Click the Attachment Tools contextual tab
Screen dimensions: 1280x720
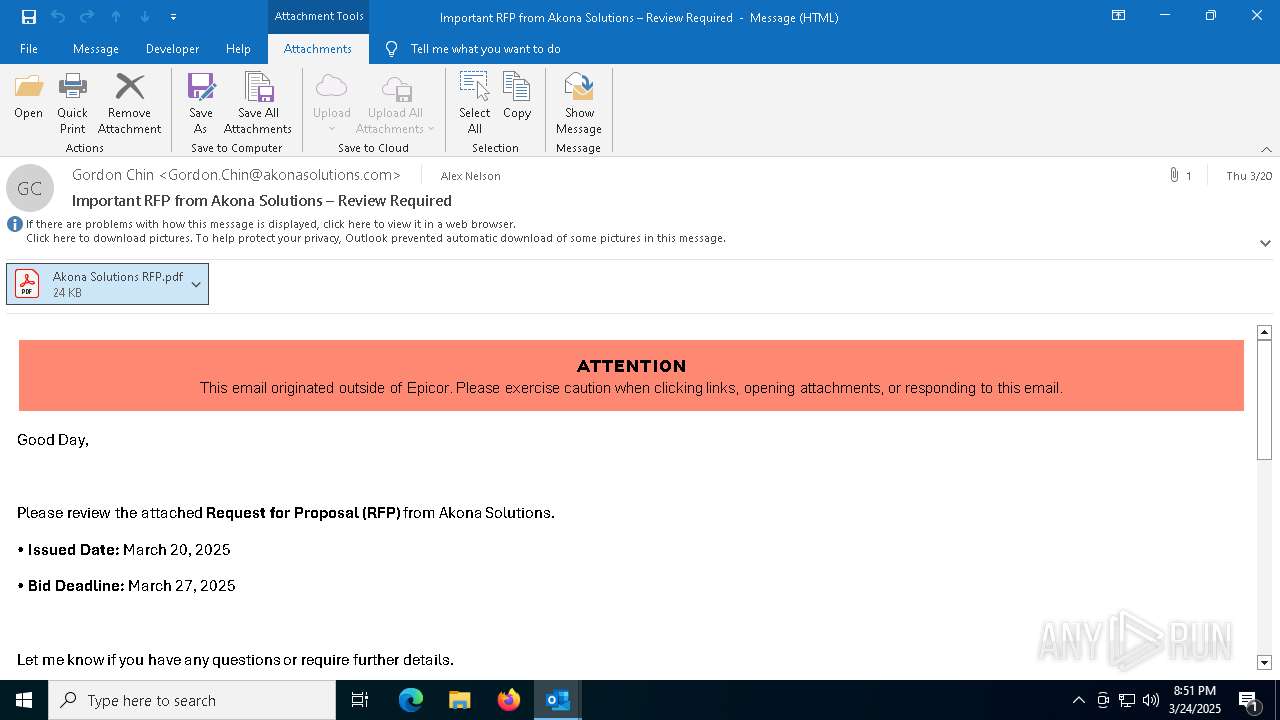(319, 16)
